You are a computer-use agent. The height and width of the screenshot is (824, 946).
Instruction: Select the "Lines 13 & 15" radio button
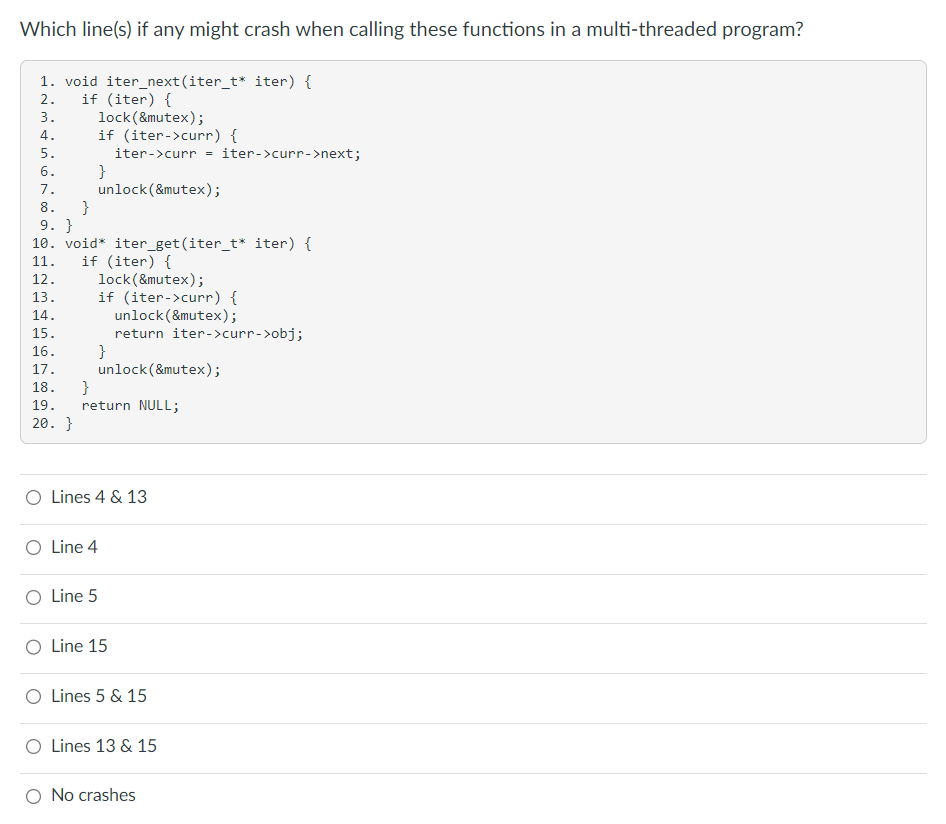click(x=33, y=746)
